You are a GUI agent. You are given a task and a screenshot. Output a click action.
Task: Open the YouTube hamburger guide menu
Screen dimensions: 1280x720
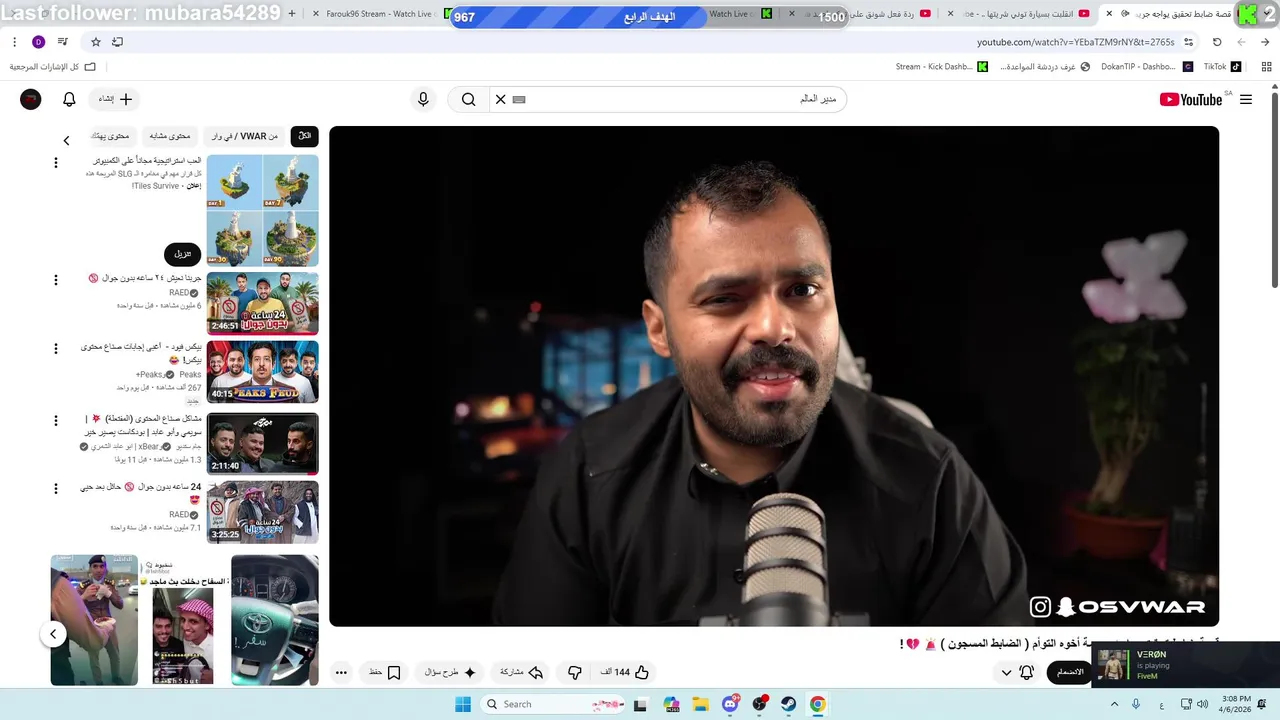[x=1246, y=99]
